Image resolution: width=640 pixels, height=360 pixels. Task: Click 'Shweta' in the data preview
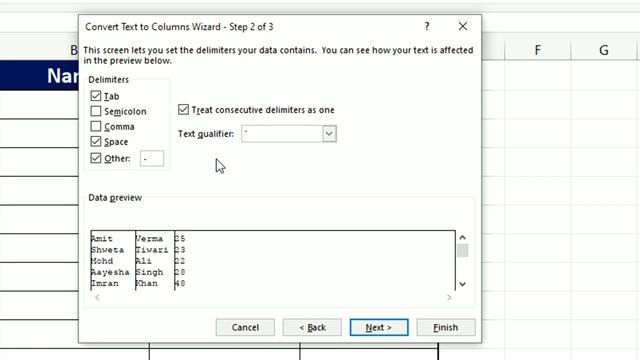coord(107,250)
